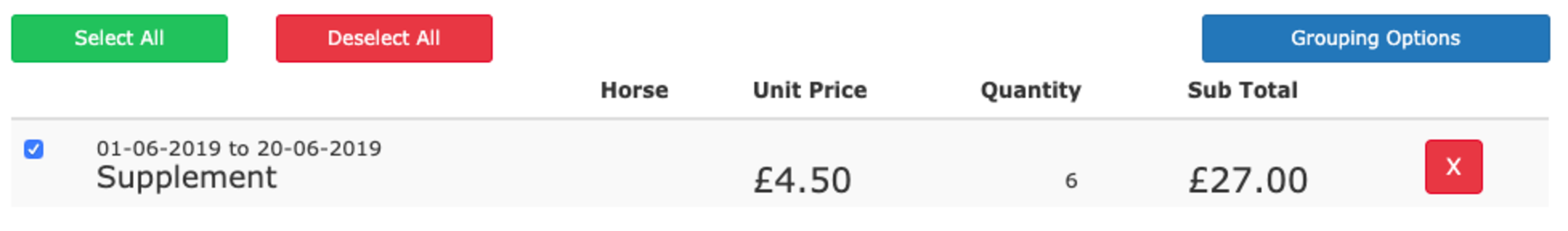
Task: Show the blue Grouping Options settings
Action: click(1375, 38)
